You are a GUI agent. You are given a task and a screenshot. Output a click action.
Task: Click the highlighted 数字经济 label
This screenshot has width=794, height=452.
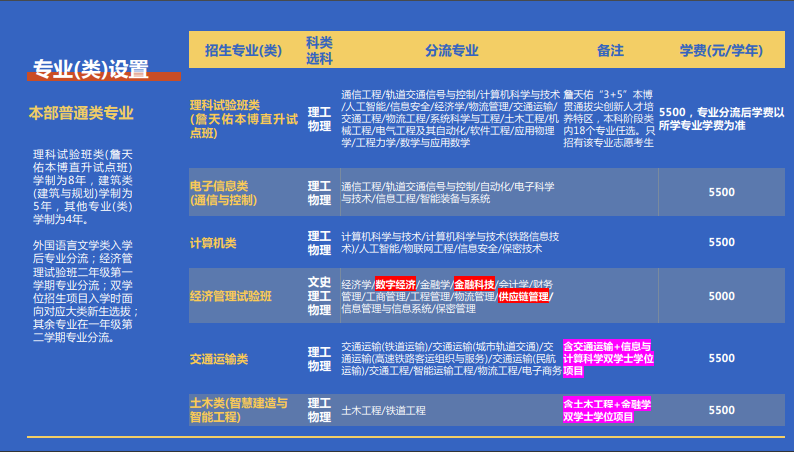click(x=395, y=284)
